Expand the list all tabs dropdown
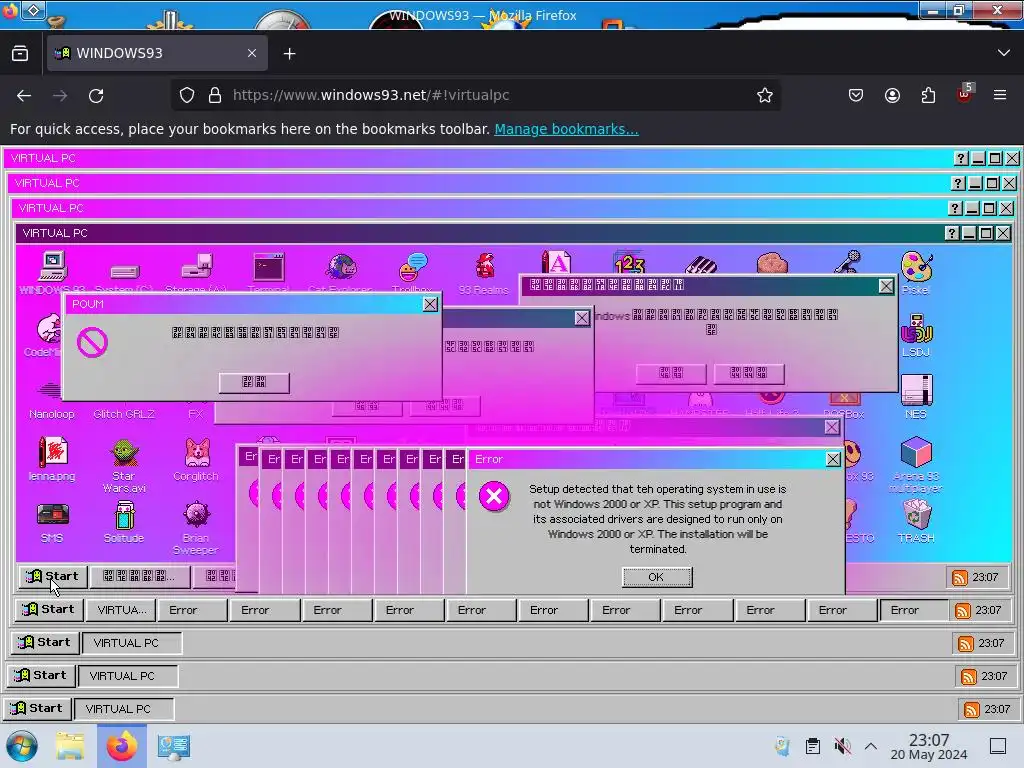The image size is (1024, 768). (1004, 53)
